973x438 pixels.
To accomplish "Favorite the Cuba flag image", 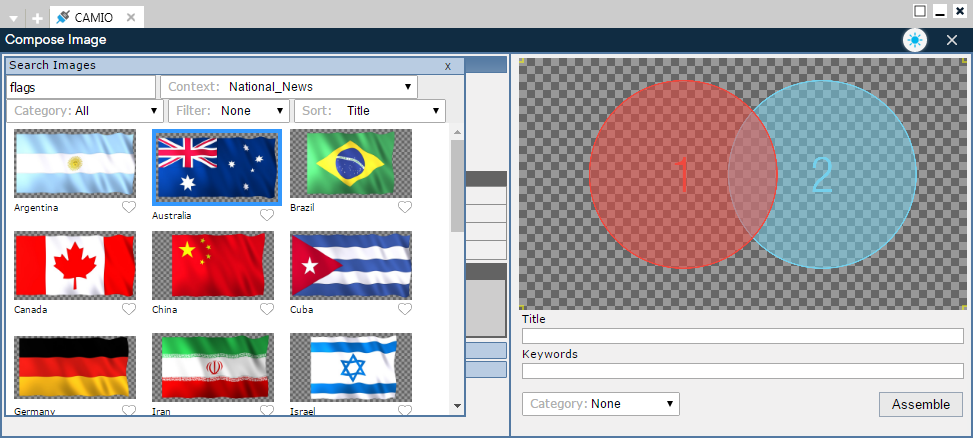I will (x=405, y=310).
